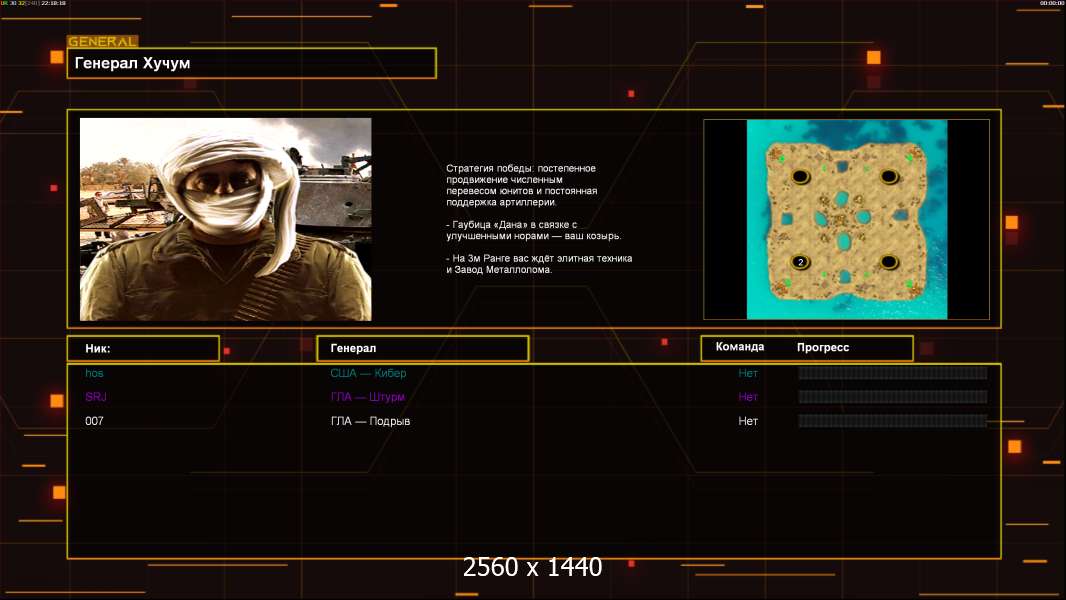1066x600 pixels.
Task: Select the top-left start position on map
Action: pos(800,176)
